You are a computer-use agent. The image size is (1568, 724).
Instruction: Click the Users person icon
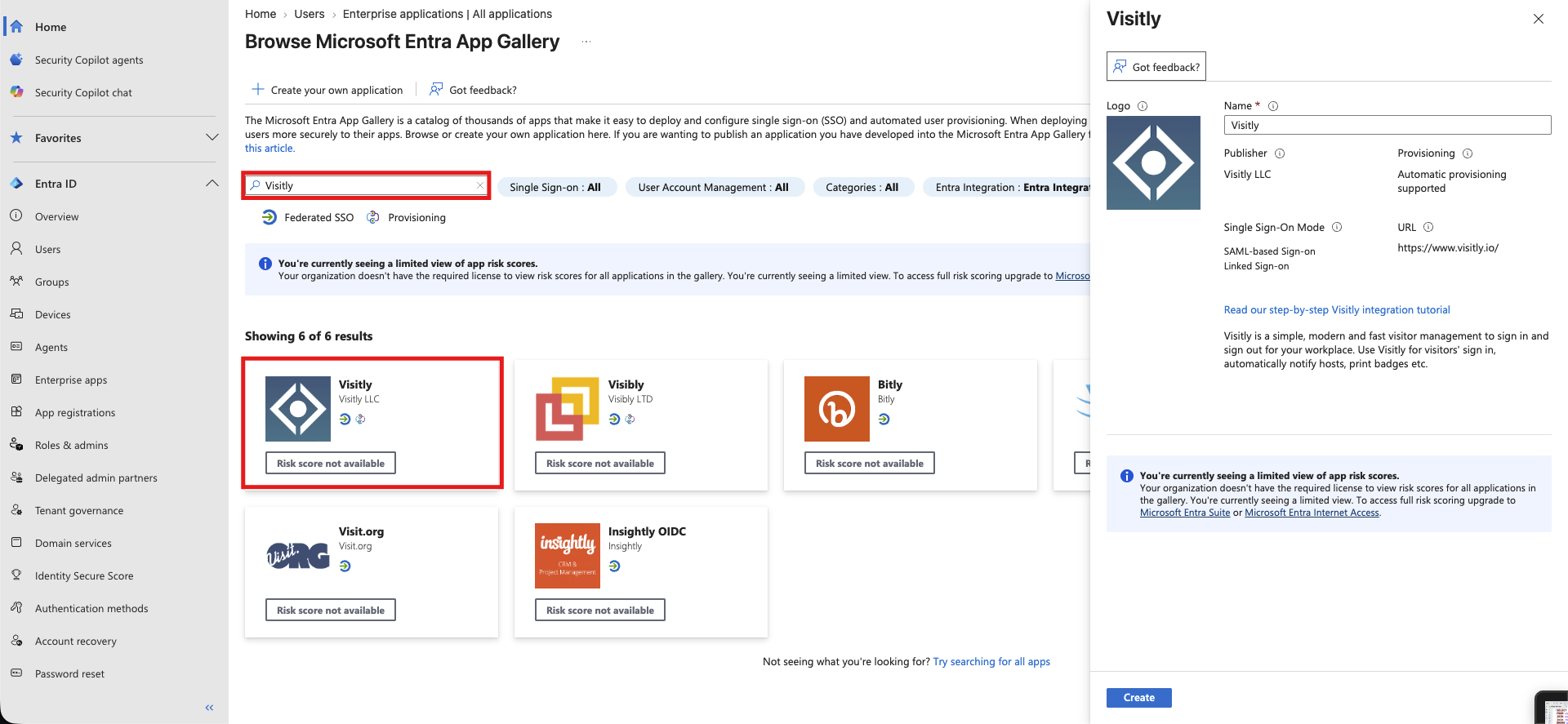pos(16,249)
